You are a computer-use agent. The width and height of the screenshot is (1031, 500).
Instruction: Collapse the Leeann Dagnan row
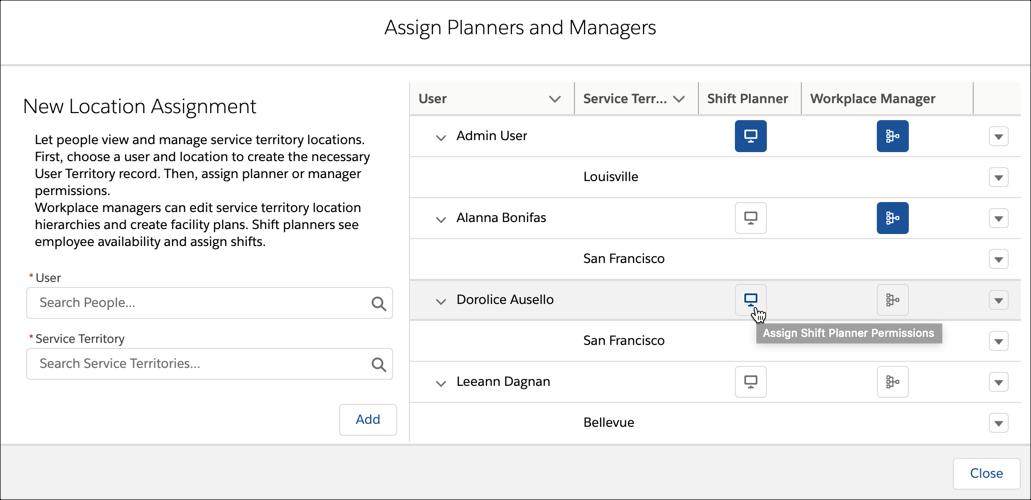(x=441, y=382)
